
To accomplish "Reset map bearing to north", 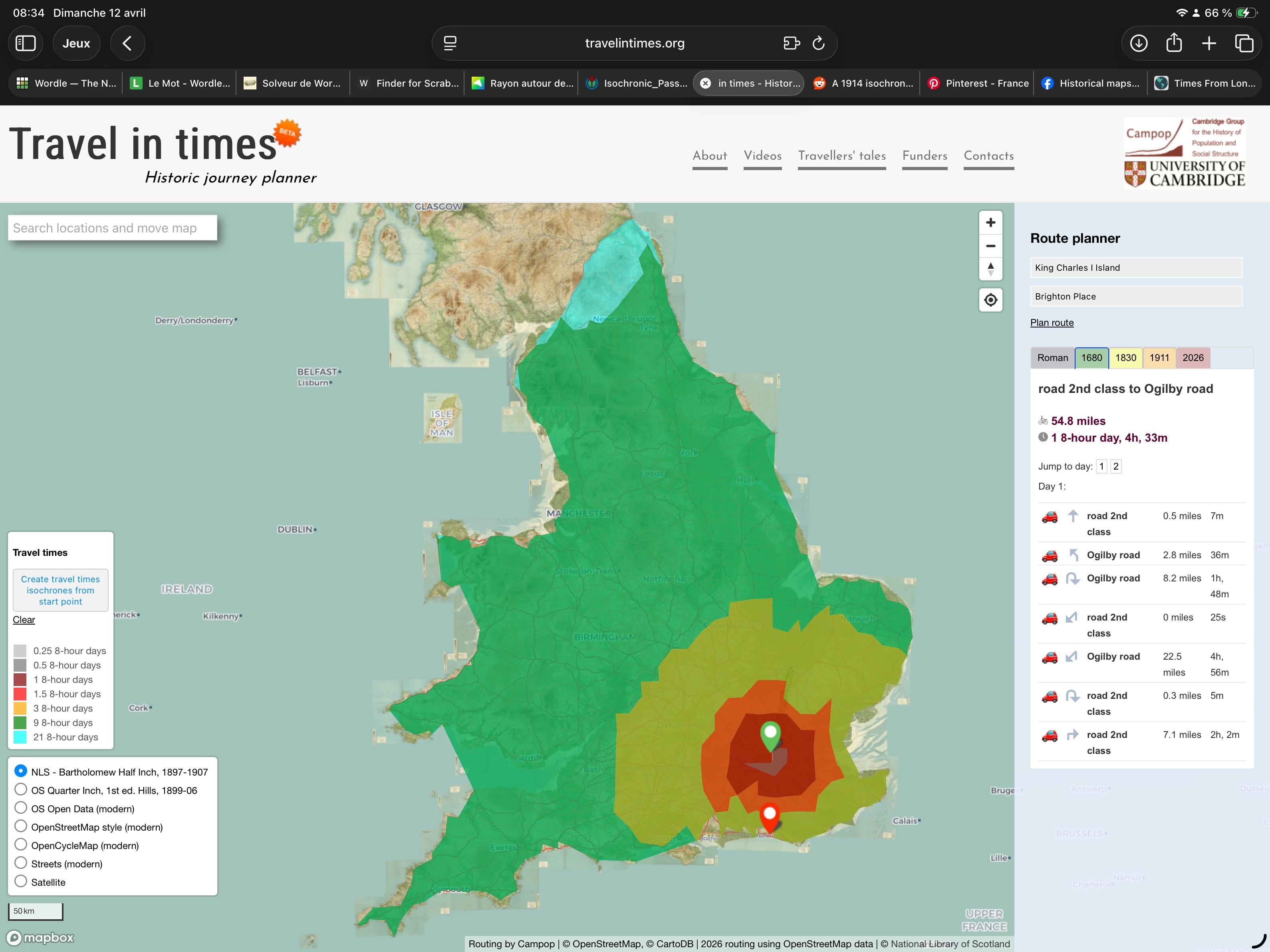I will coord(990,269).
